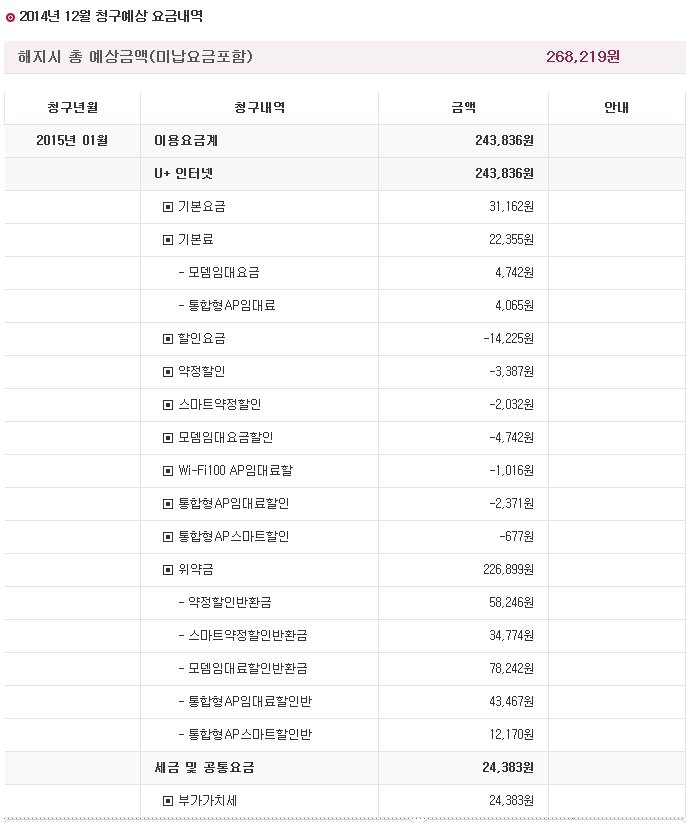Click the square icon beside Wi-Fi100 AP임대료할
The width and height of the screenshot is (687, 823).
(168, 471)
